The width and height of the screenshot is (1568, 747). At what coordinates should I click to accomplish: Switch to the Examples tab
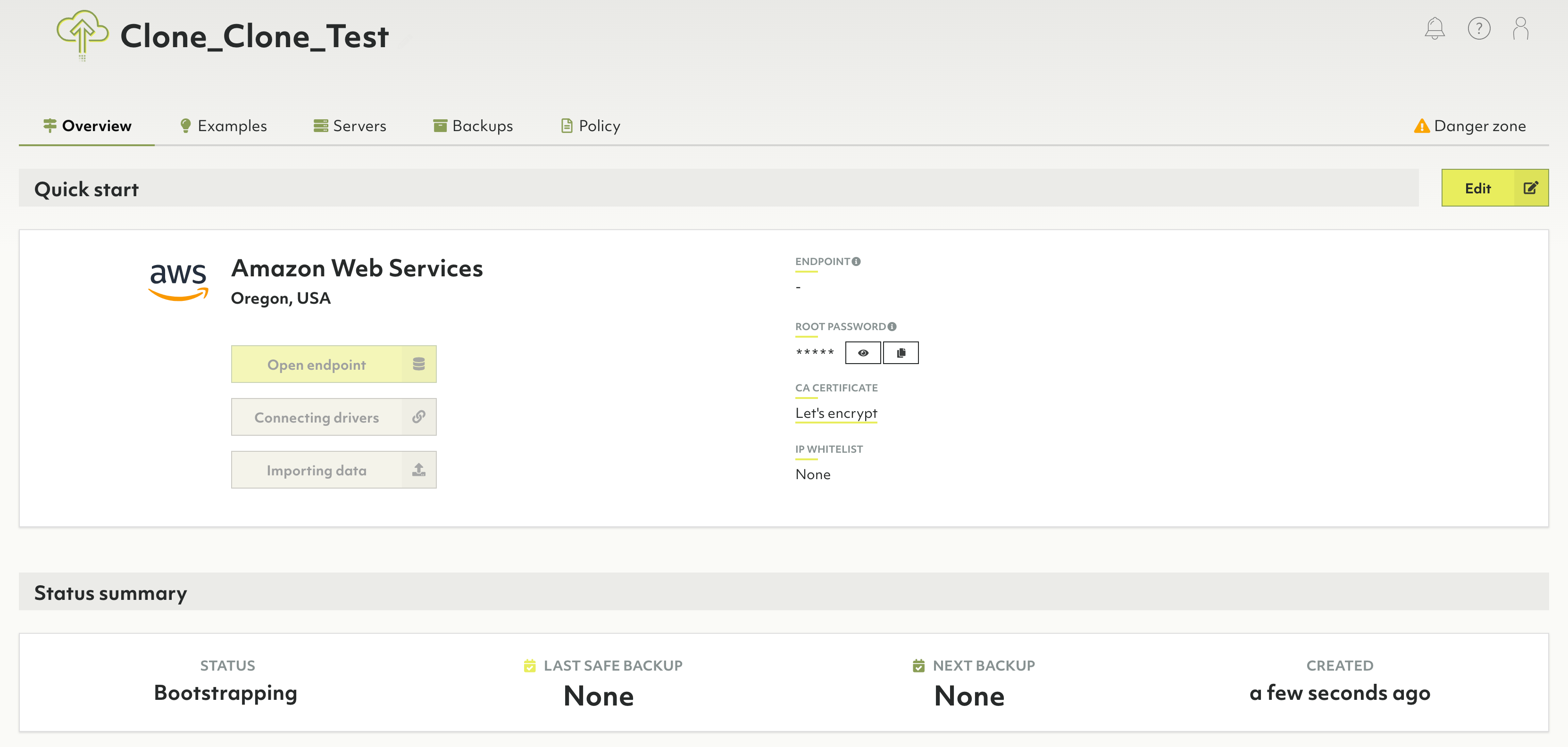point(224,126)
